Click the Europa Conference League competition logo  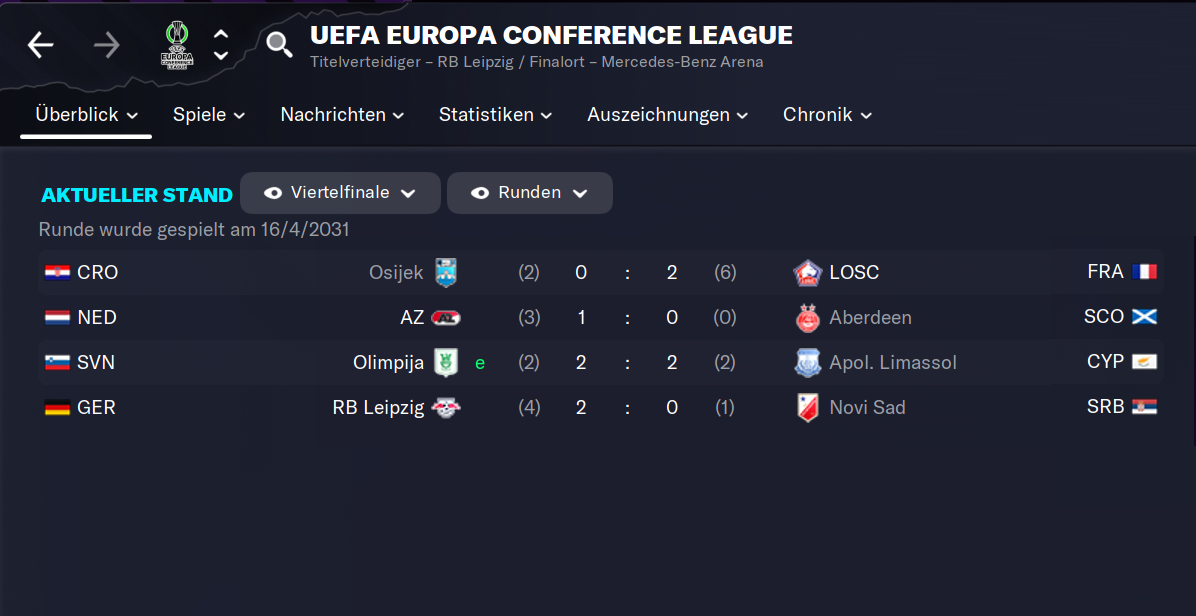(x=175, y=44)
